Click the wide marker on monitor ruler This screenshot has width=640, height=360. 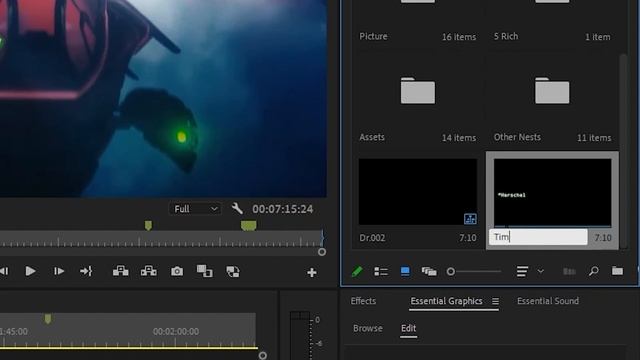coord(249,225)
